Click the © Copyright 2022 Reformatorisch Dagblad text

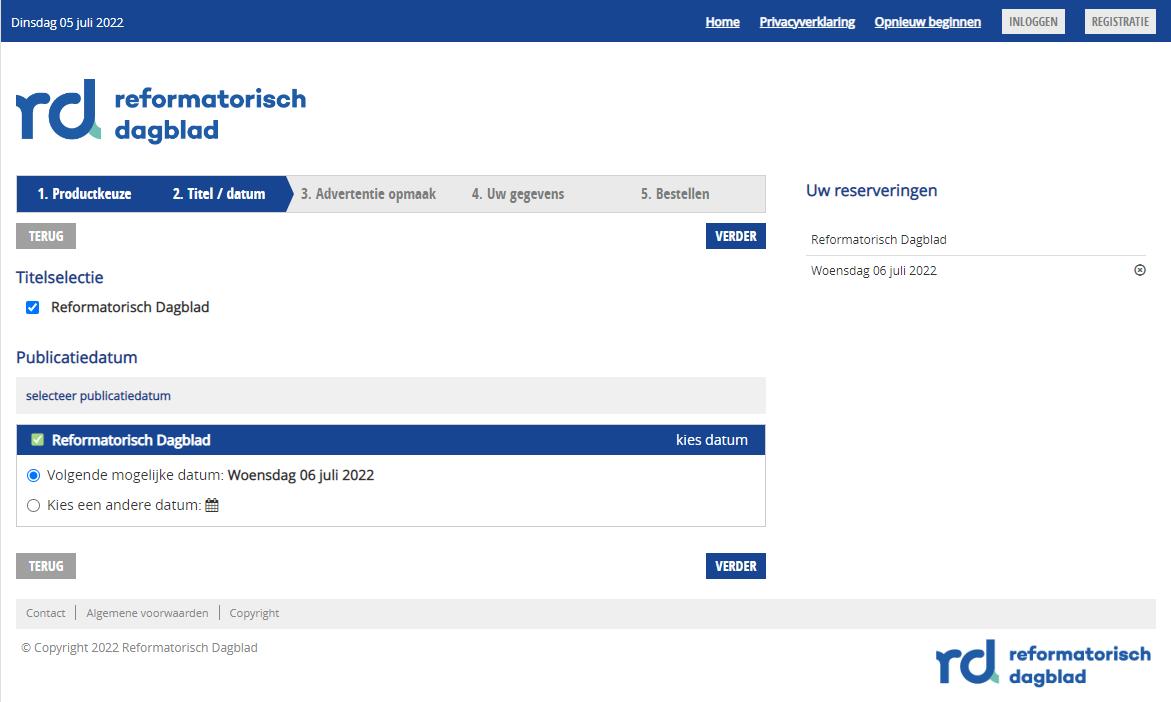click(139, 647)
